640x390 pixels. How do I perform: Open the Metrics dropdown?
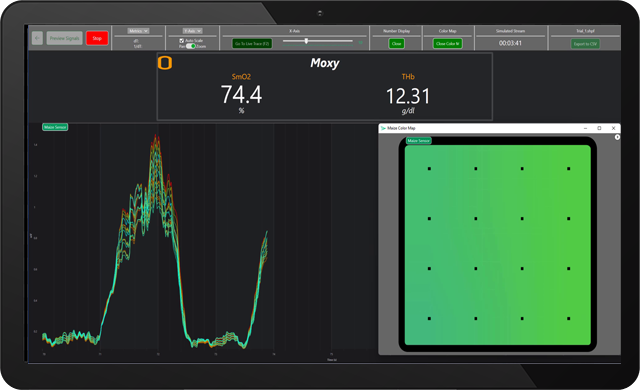point(138,31)
